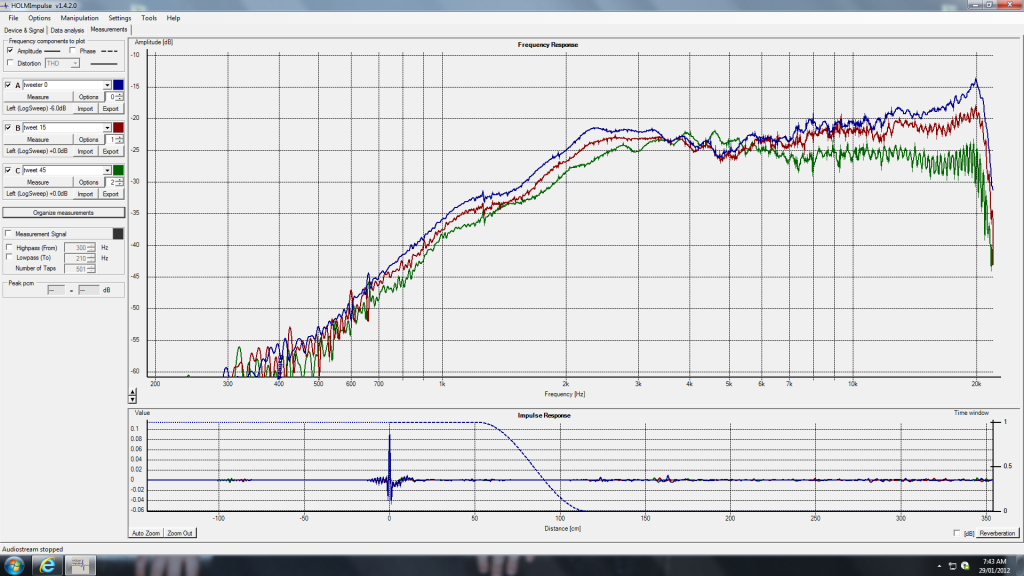Screen dimensions: 1024x576
Task: Import data into measurement B
Action: (x=86, y=151)
